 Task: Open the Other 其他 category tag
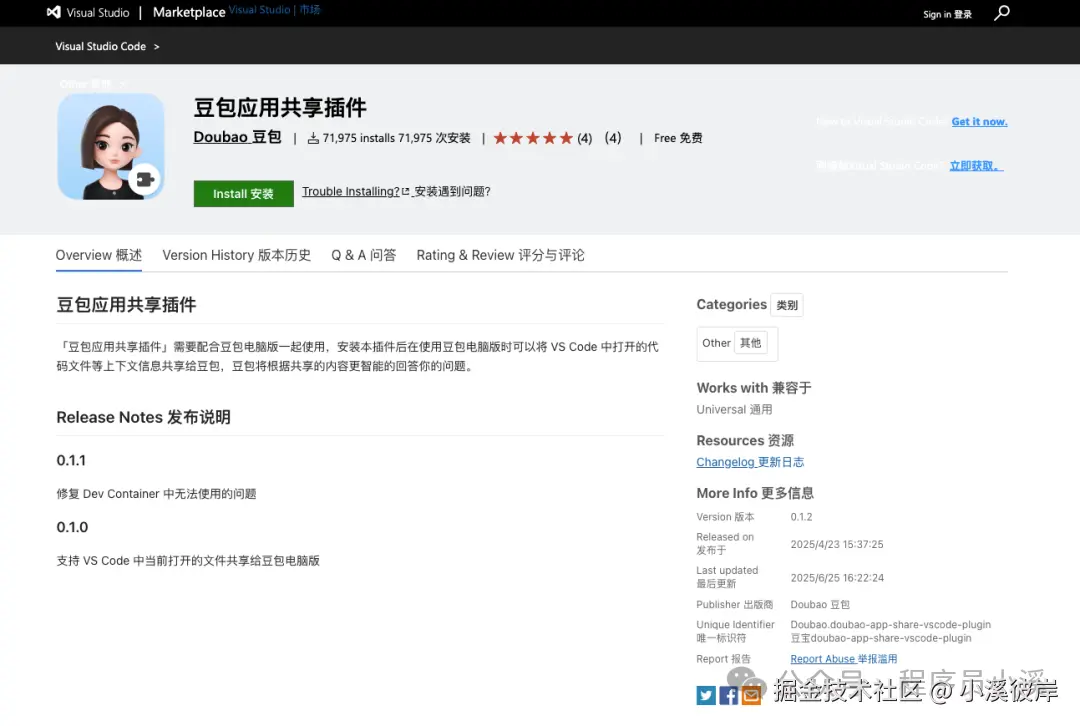737,343
